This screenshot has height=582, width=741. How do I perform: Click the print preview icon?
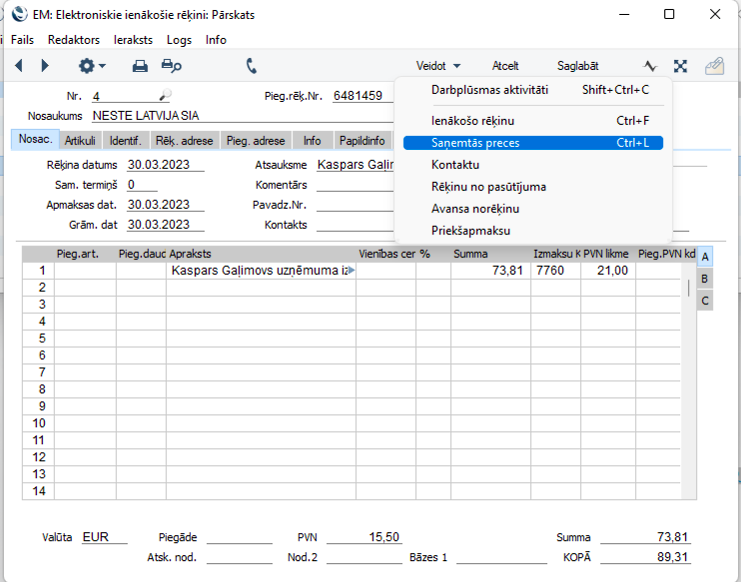tap(172, 66)
